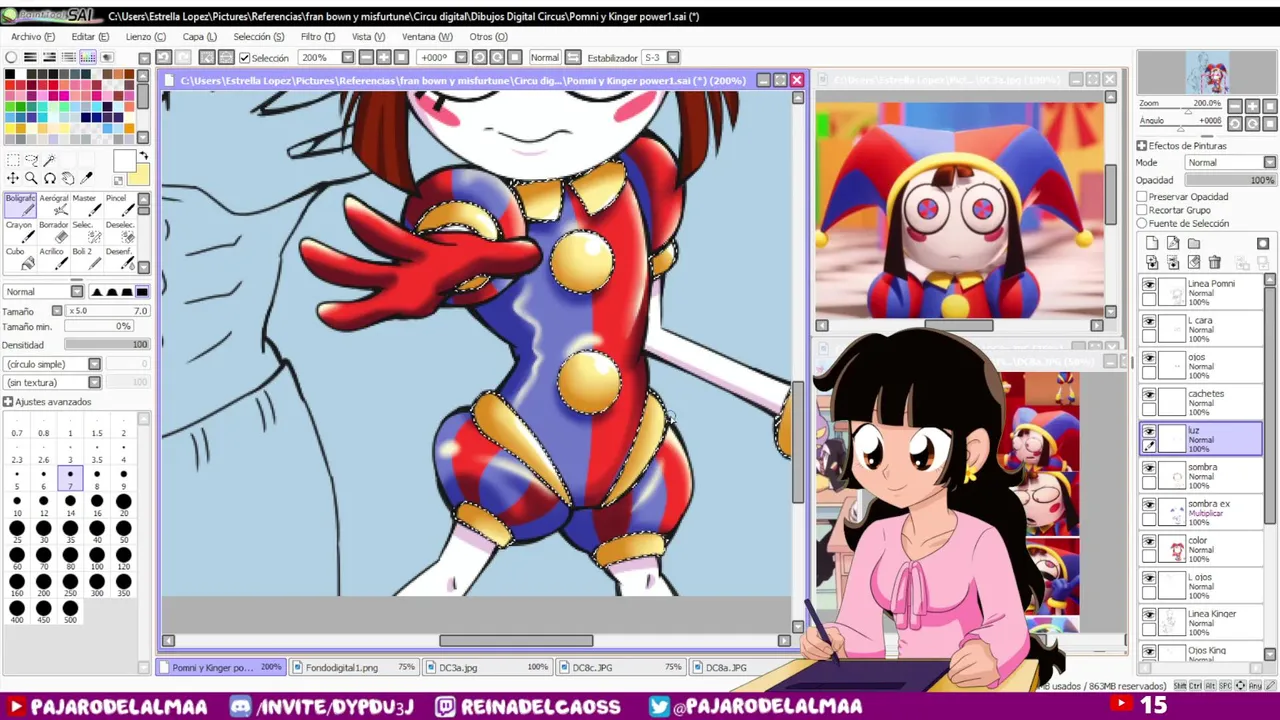Hide the Linea Pomni layer
The width and height of the screenshot is (1280, 720).
[x=1148, y=286]
